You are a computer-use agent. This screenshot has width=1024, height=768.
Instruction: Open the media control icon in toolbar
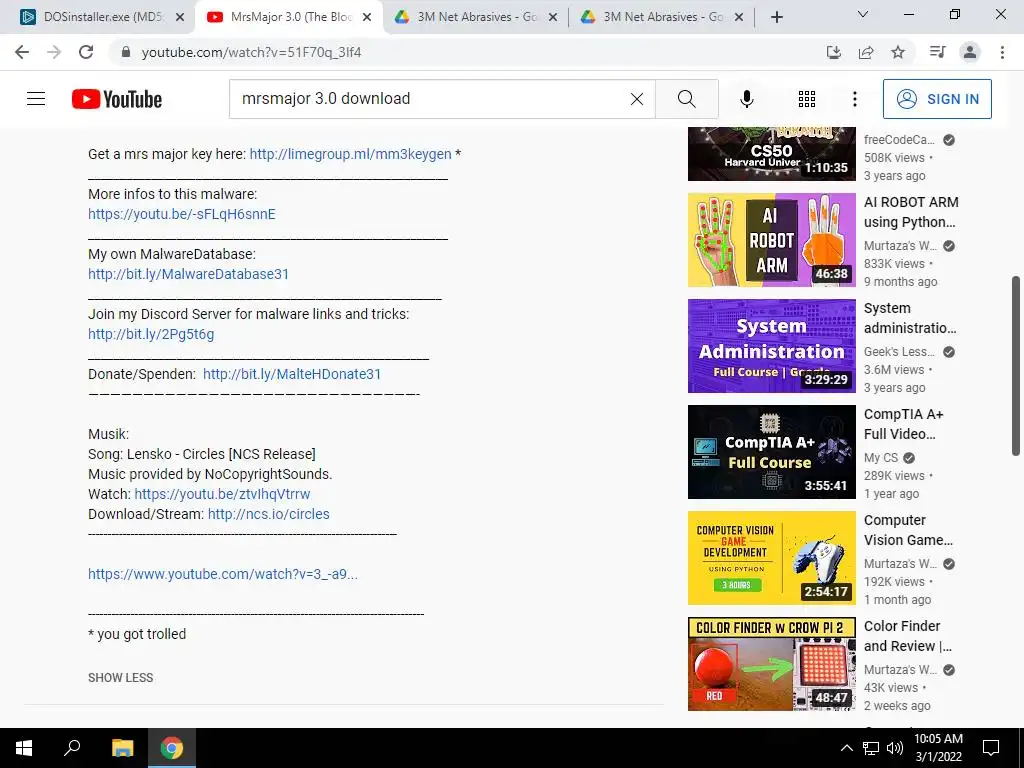(937, 52)
